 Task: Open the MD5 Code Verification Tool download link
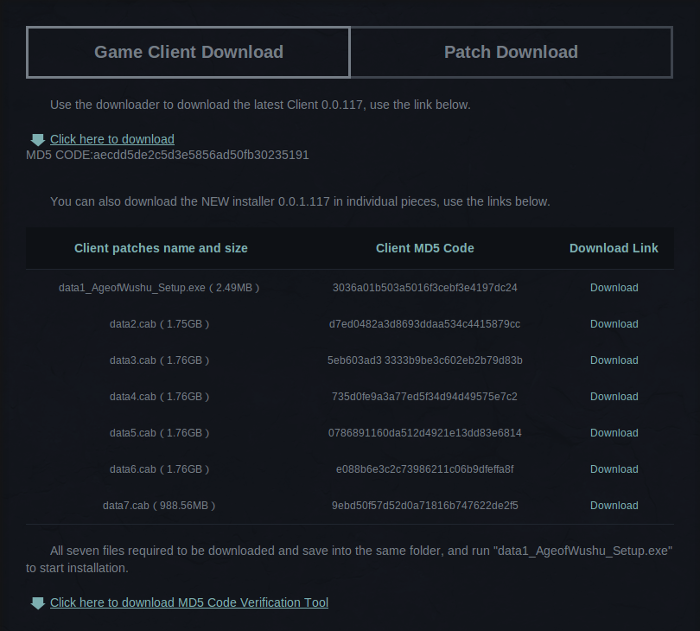click(189, 602)
